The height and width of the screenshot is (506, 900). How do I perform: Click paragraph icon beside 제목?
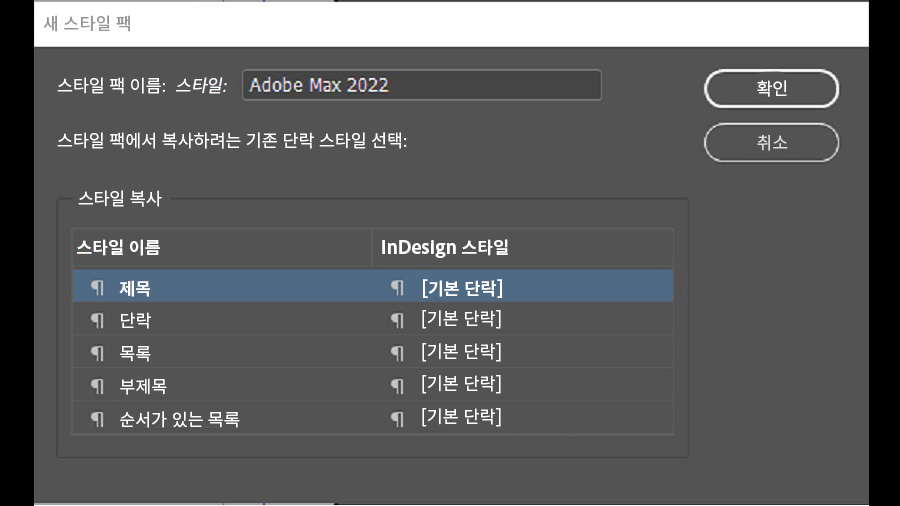click(x=98, y=287)
